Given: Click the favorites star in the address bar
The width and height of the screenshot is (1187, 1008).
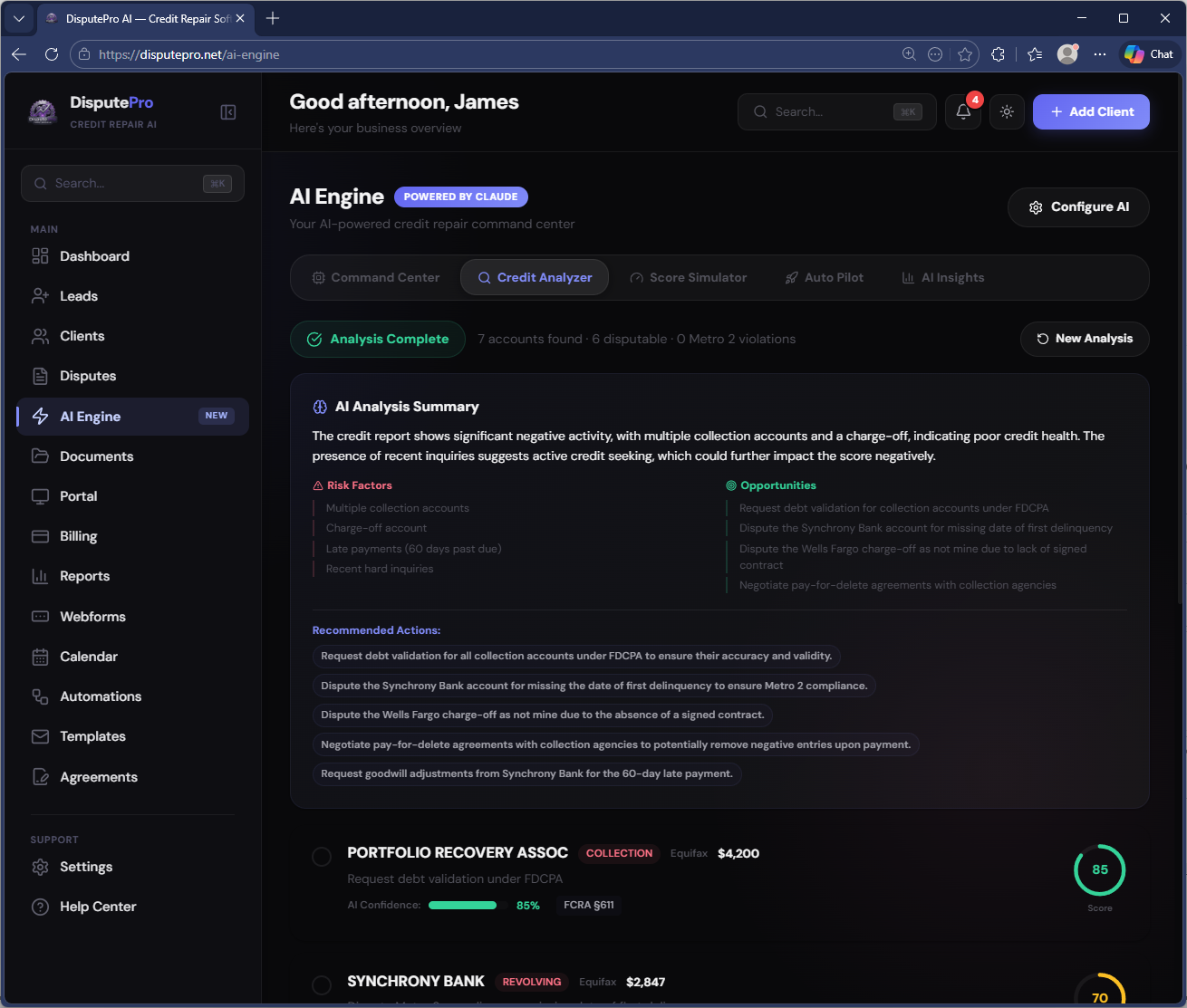Looking at the screenshot, I should tap(965, 53).
